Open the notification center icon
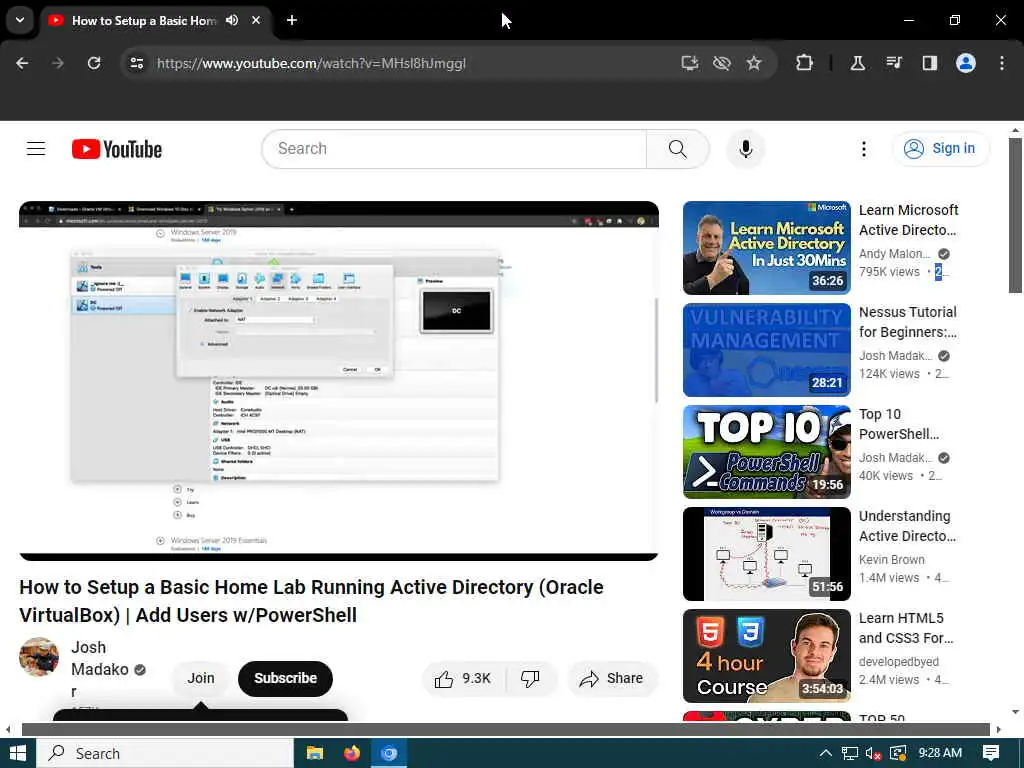The height and width of the screenshot is (768, 1024). [x=991, y=754]
